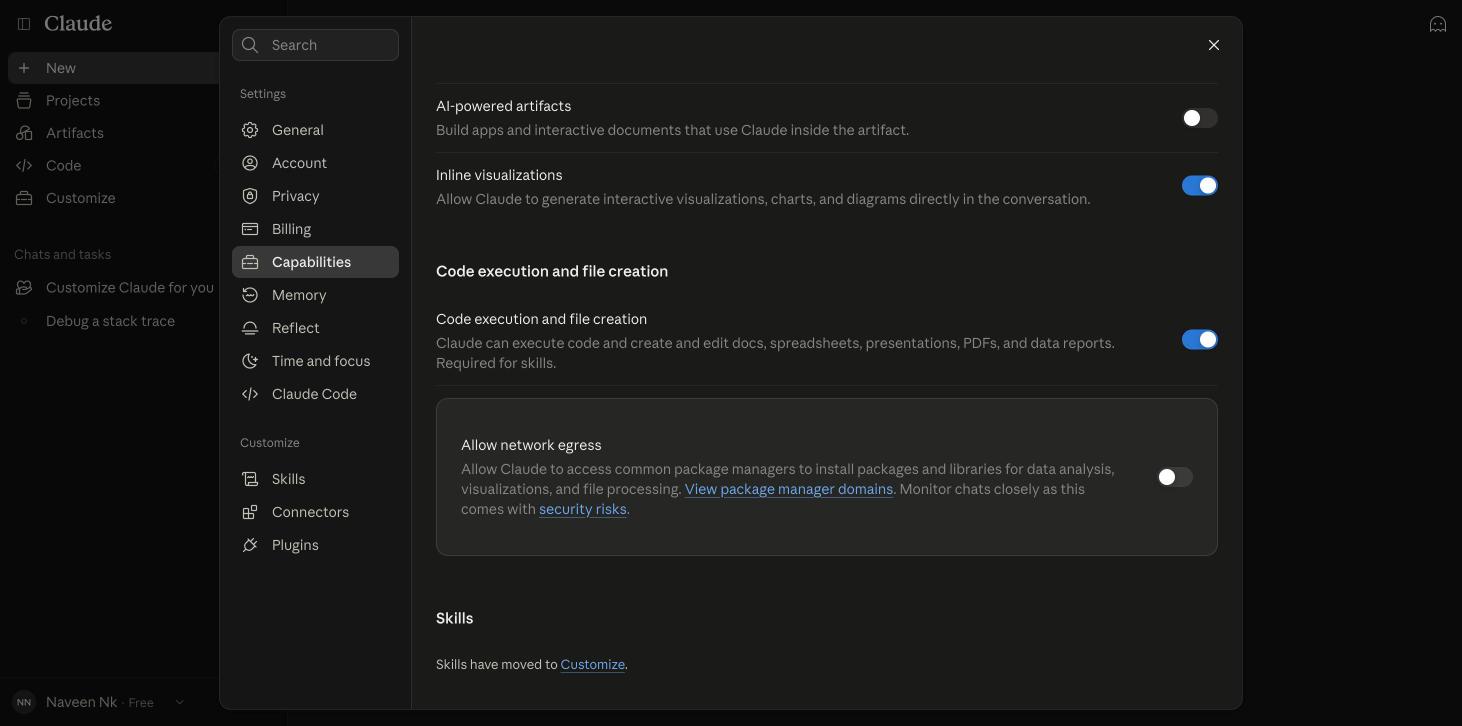Follow the Customize link under Skills

592,664
